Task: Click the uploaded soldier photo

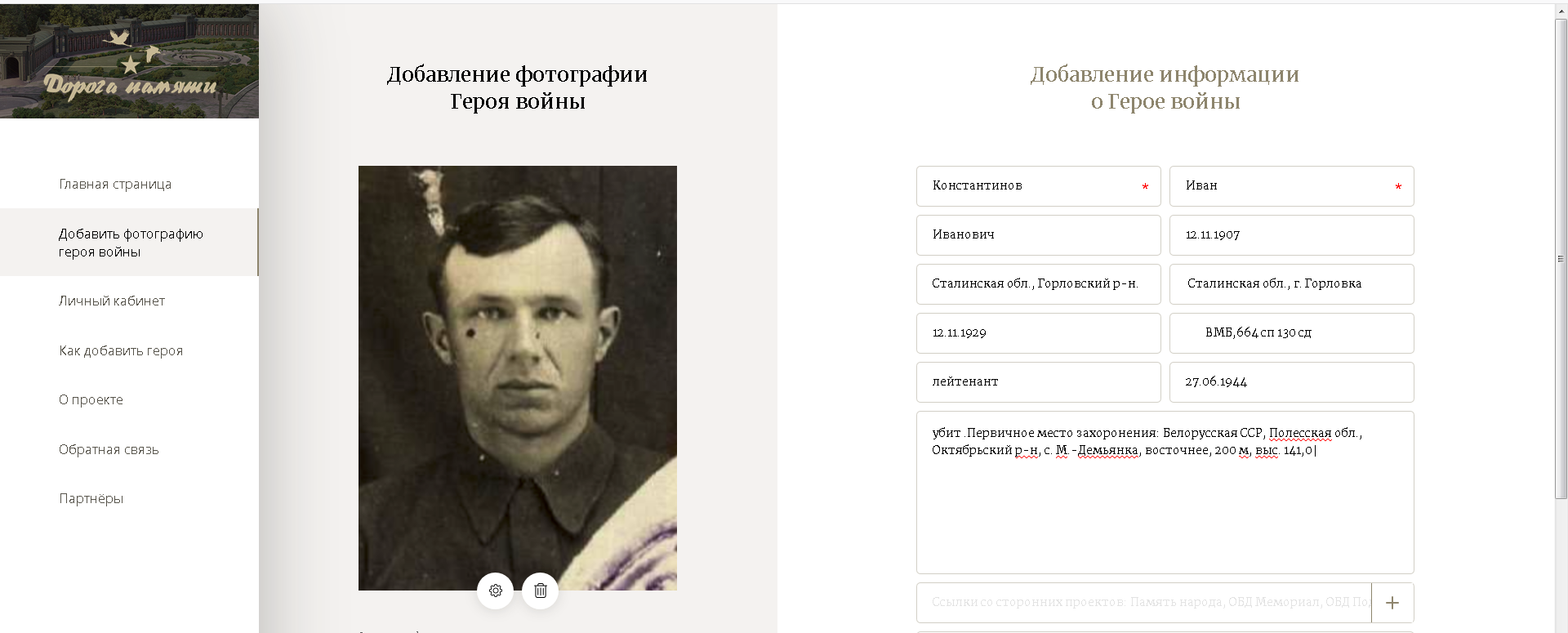Action: [x=518, y=378]
